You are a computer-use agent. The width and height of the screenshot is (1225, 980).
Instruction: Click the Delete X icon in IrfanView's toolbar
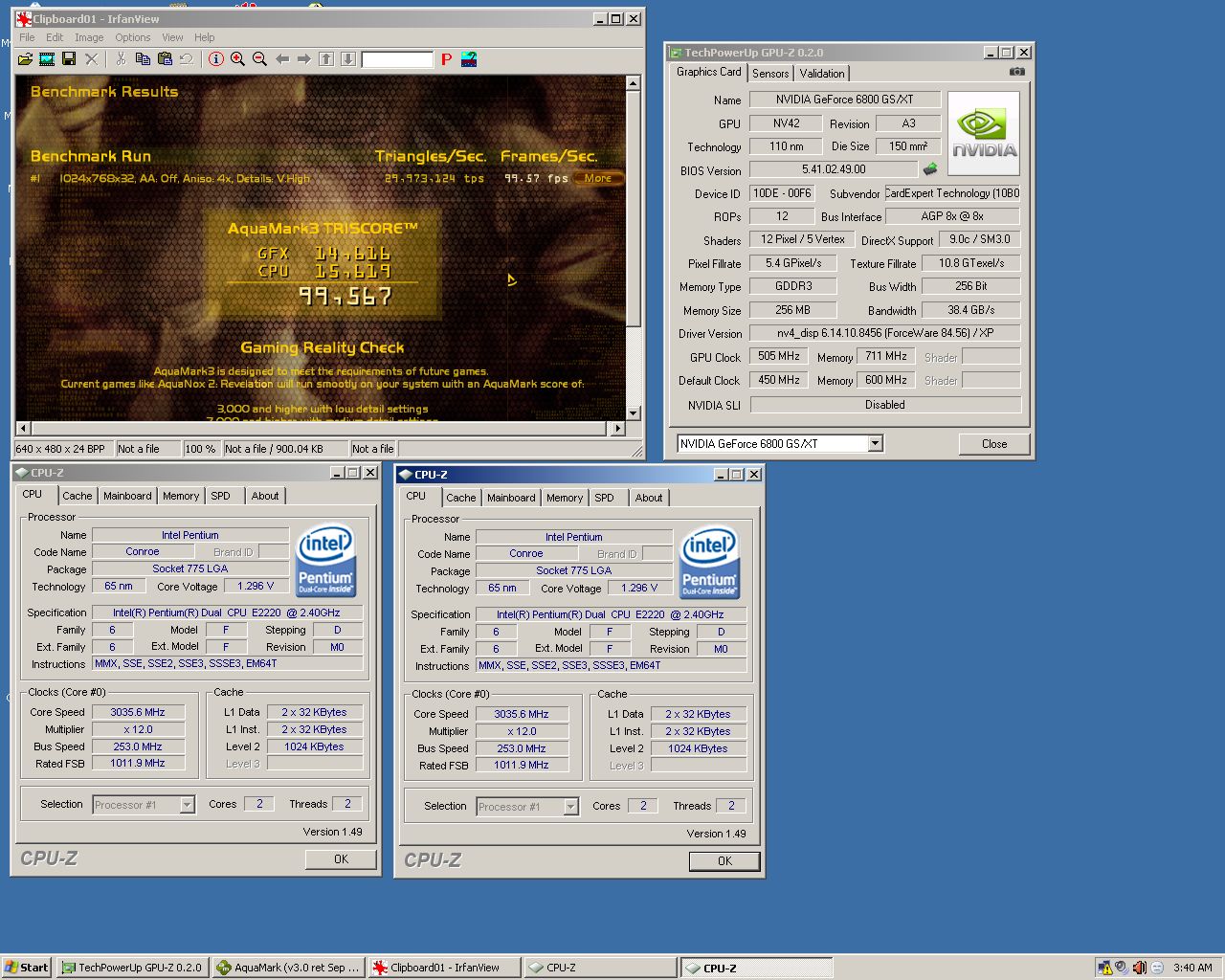click(92, 59)
